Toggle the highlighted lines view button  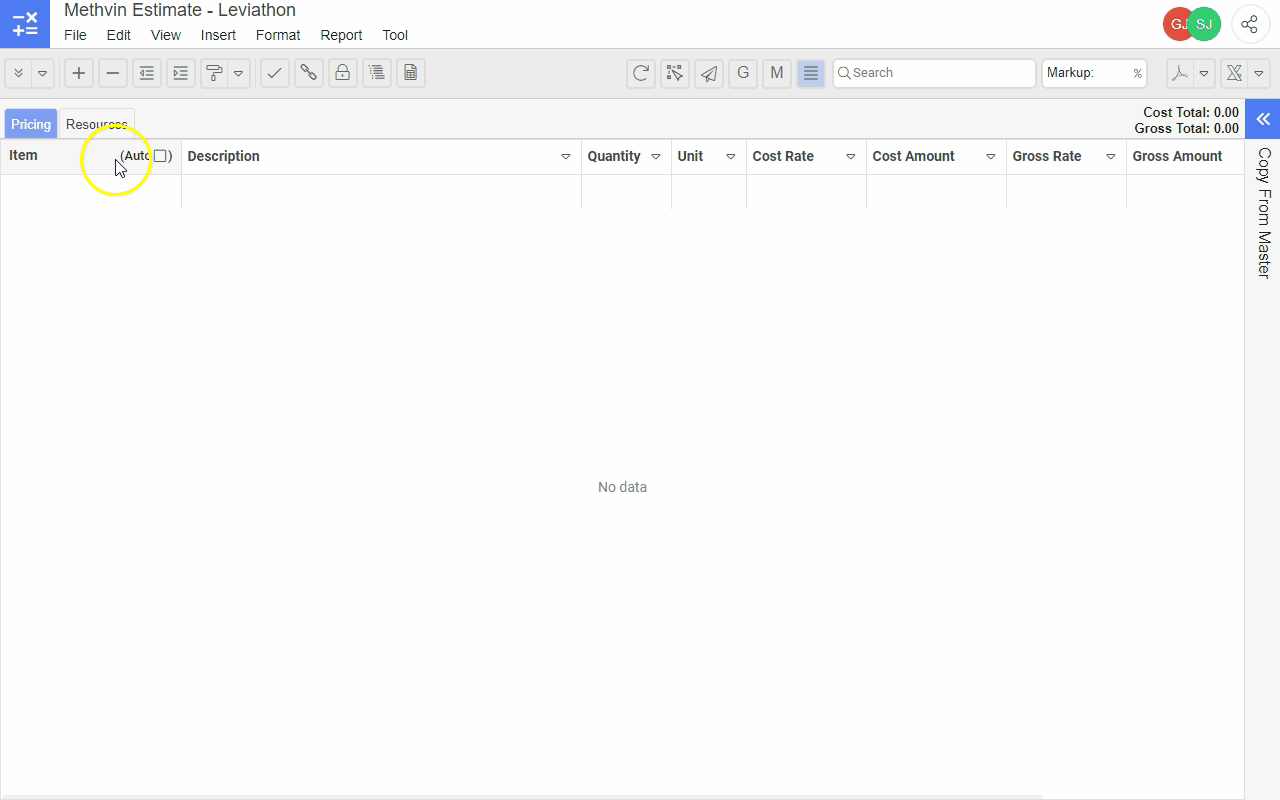[811, 73]
